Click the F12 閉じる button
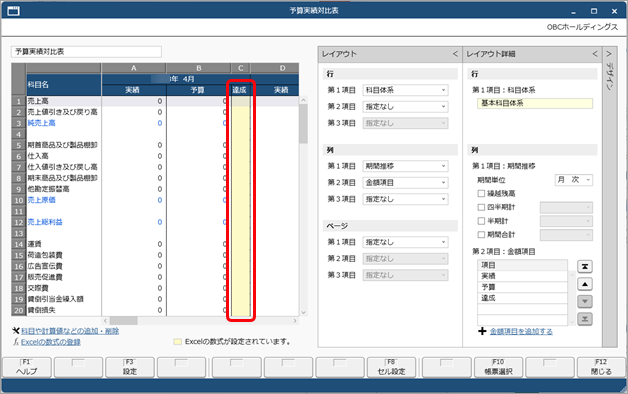This screenshot has height=394, width=628. [601, 367]
